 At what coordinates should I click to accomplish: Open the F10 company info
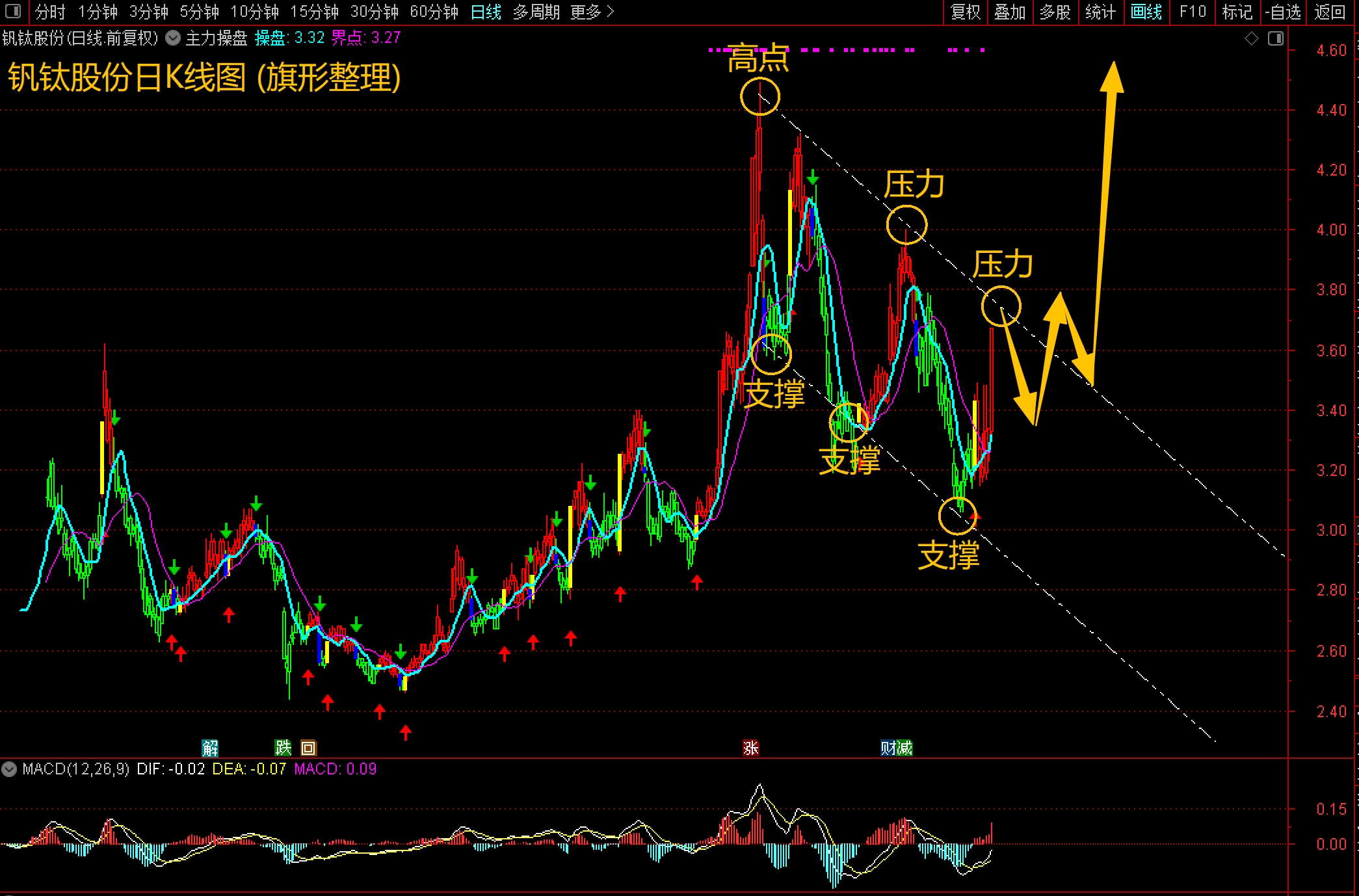[1192, 12]
